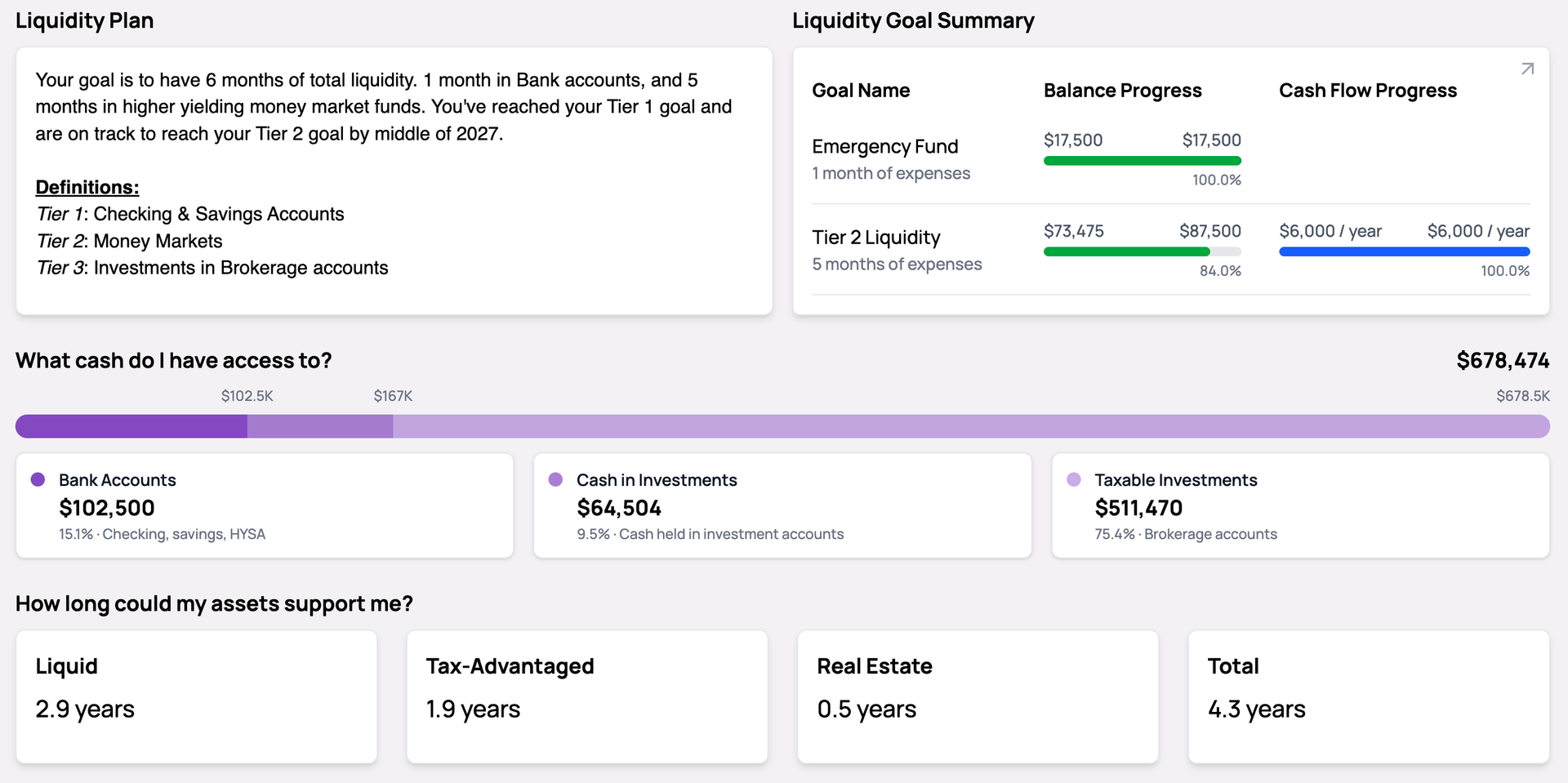Viewport: 1568px width, 783px height.
Task: Select the dark purple Bank Accounts bar segment
Action: [x=131, y=426]
